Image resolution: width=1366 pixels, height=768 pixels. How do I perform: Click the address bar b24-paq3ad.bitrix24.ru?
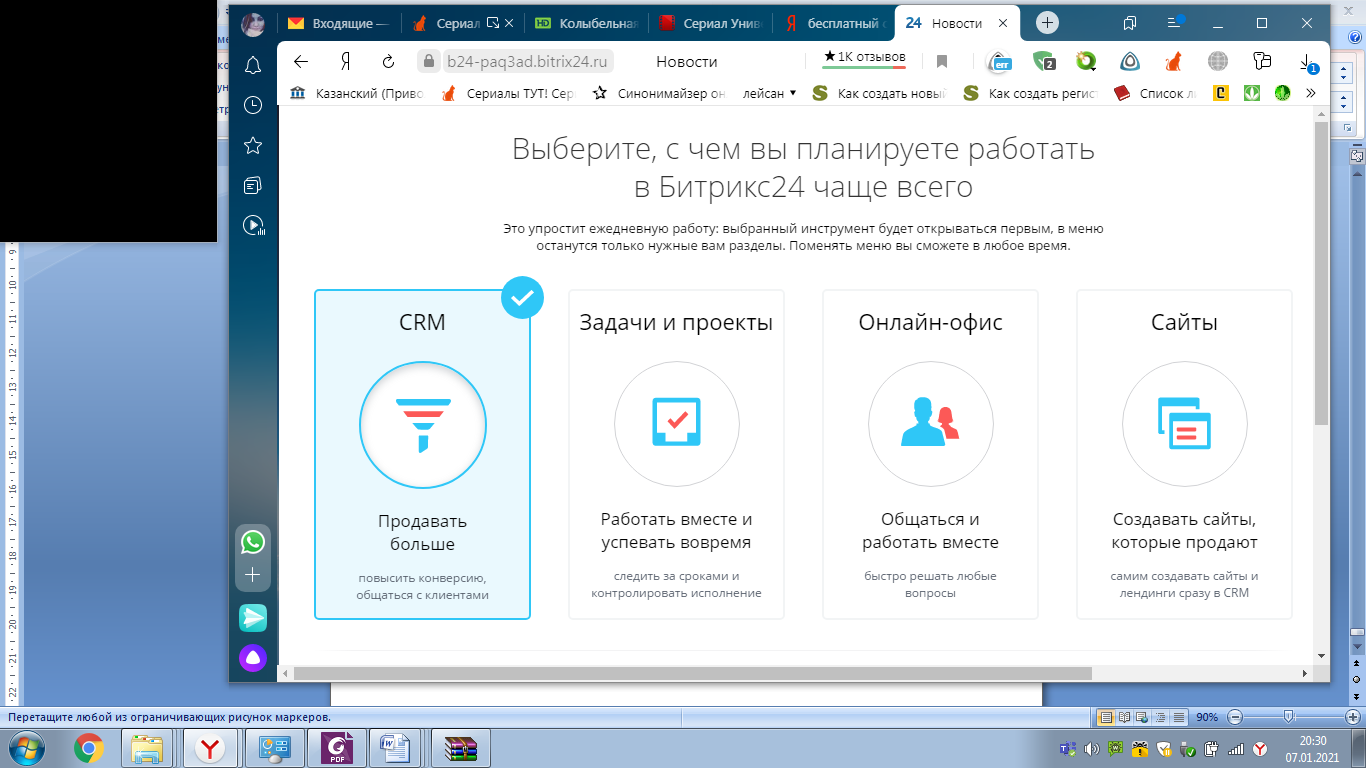pos(527,62)
